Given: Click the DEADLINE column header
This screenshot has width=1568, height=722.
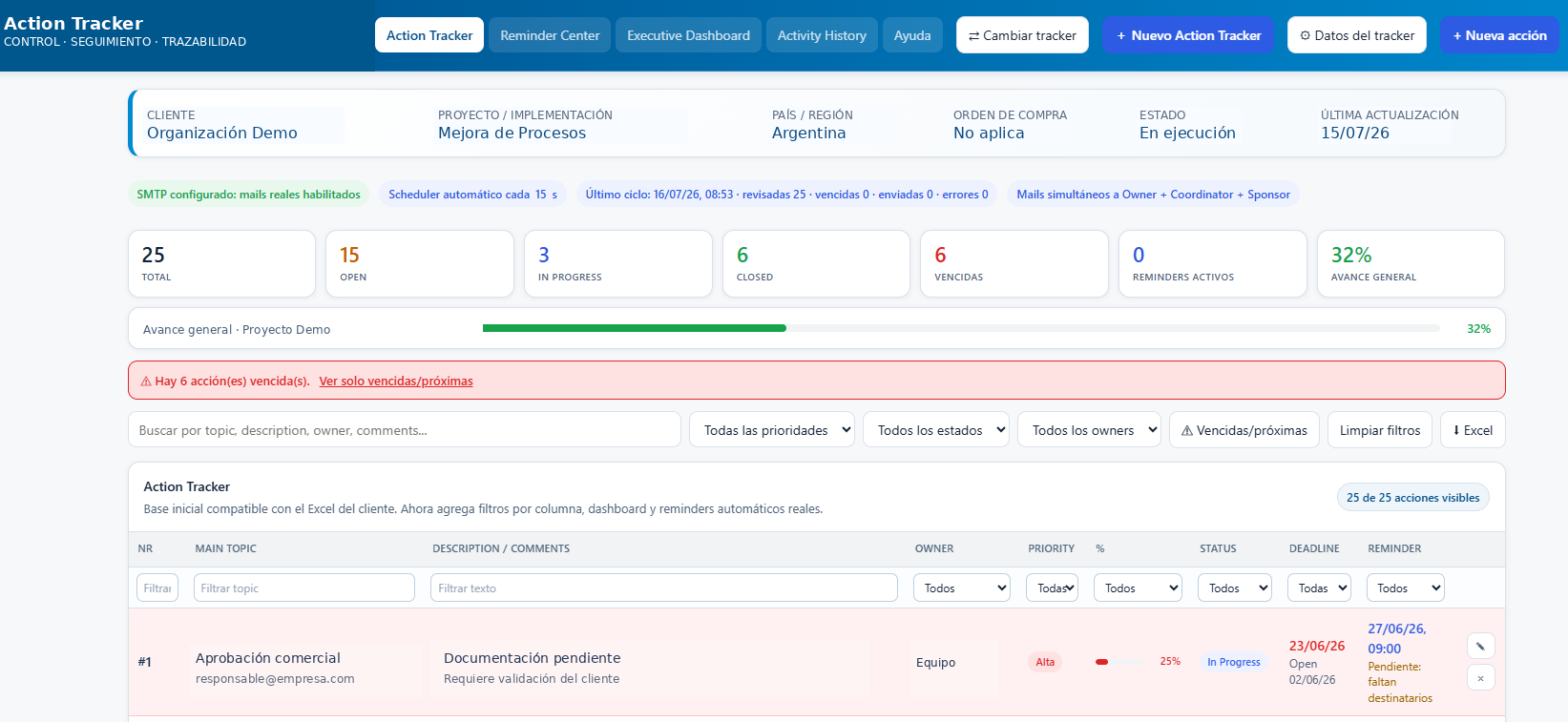Looking at the screenshot, I should tap(1314, 548).
